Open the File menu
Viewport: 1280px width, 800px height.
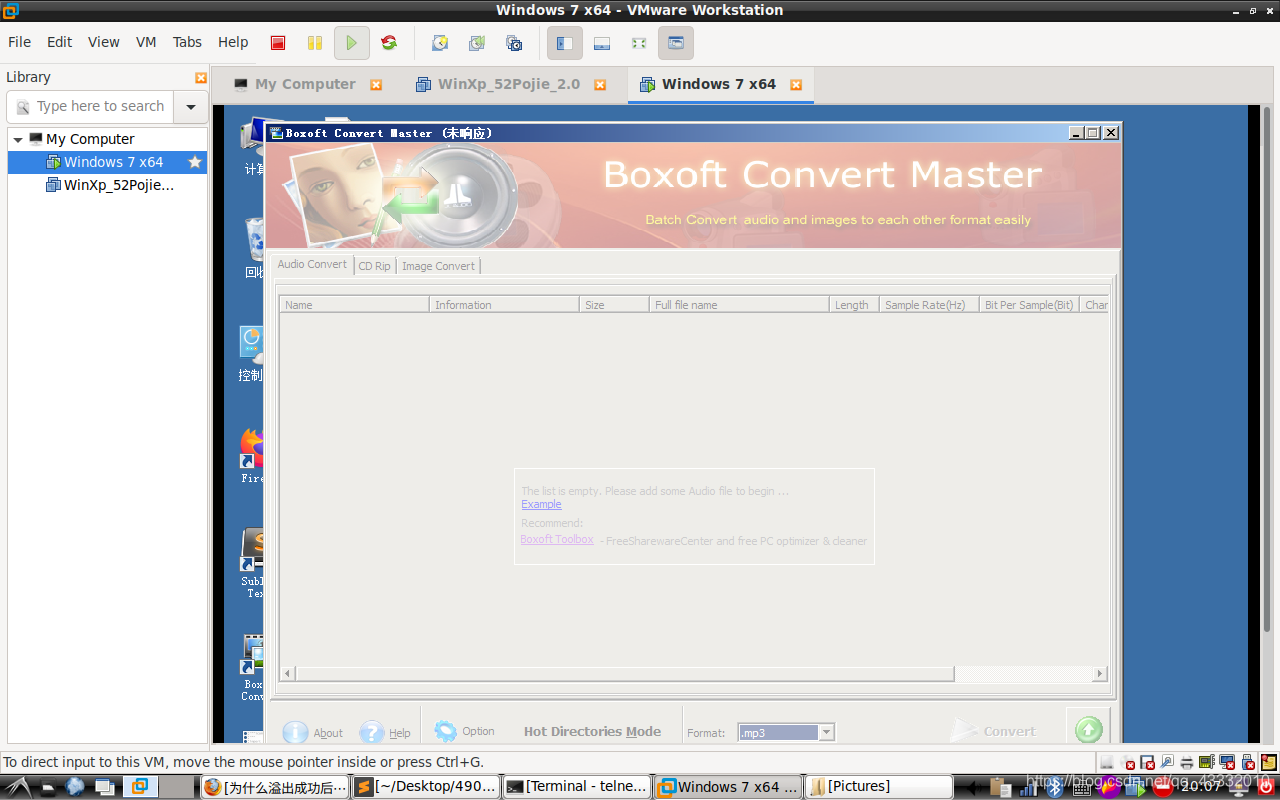click(20, 42)
